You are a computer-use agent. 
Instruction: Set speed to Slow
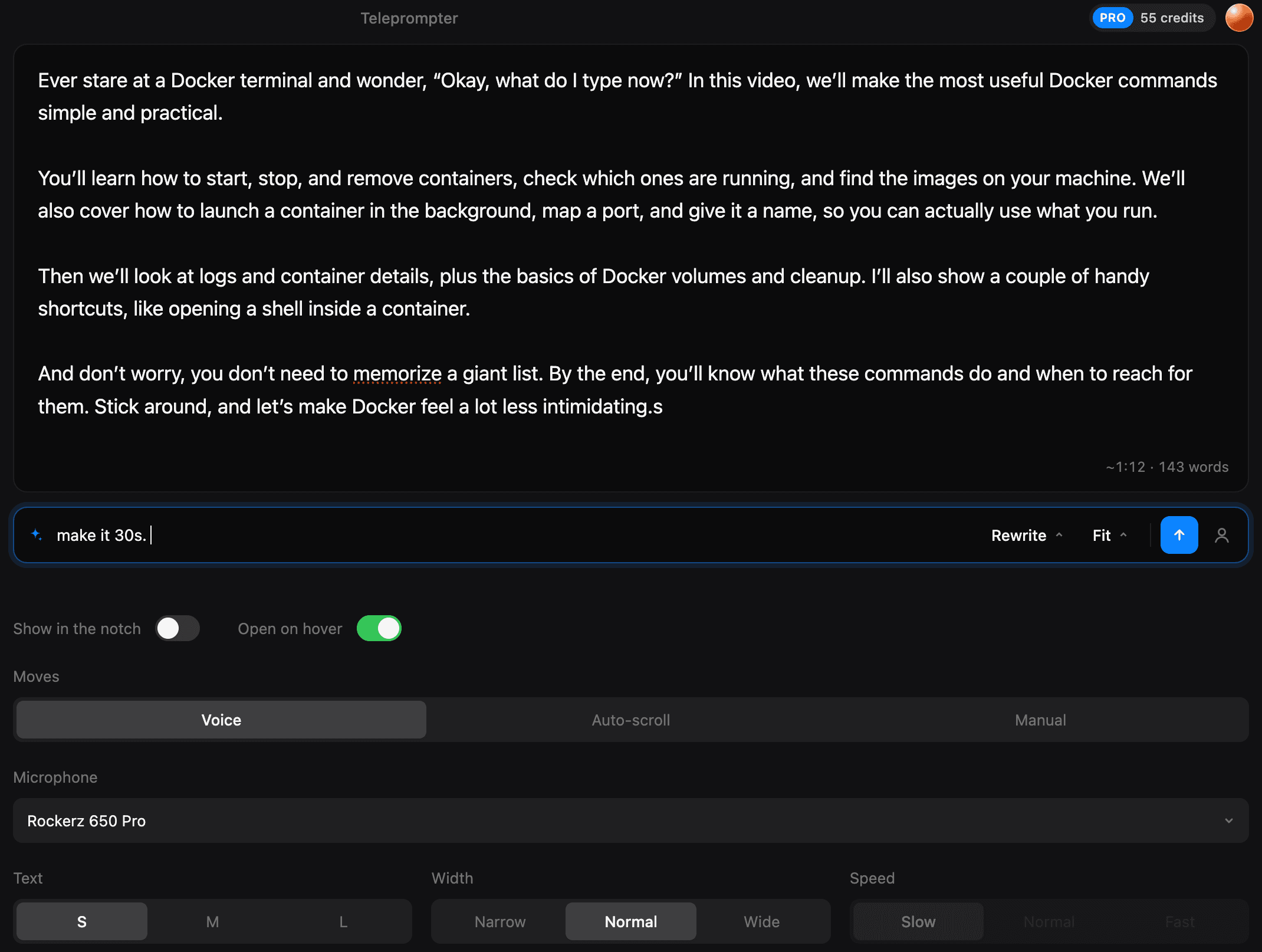tap(918, 921)
